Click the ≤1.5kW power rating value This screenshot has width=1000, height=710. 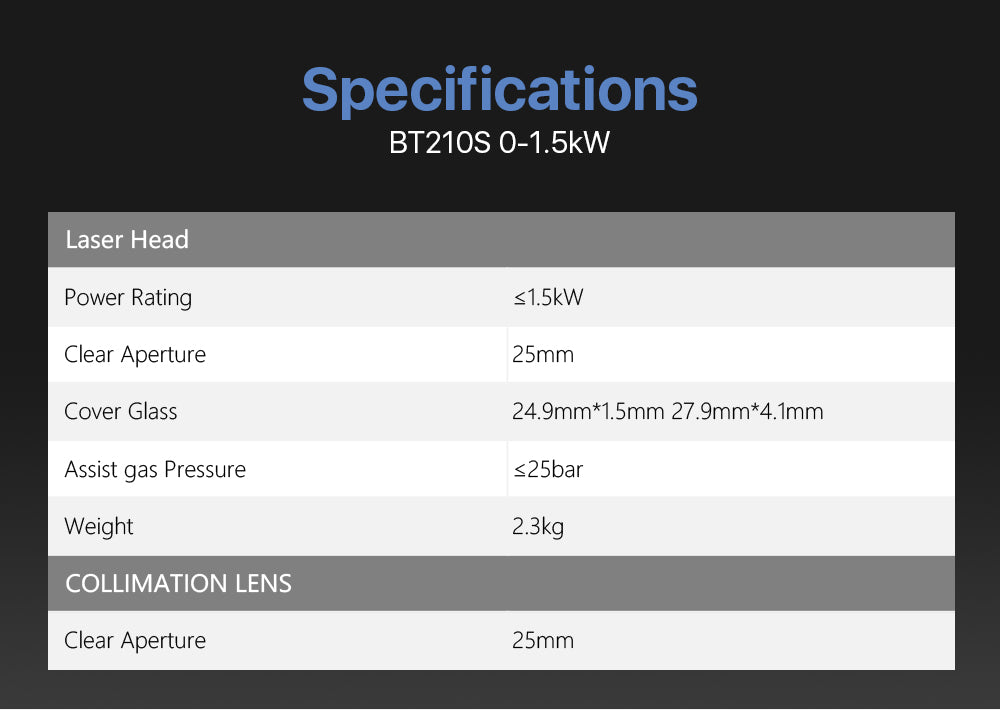(547, 297)
